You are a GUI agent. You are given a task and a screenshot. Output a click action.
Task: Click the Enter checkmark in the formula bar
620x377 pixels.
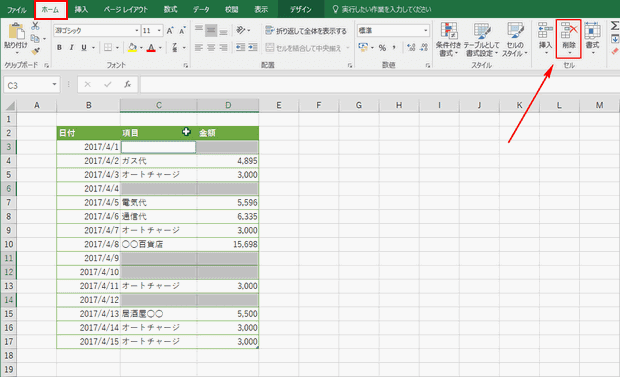(108, 84)
